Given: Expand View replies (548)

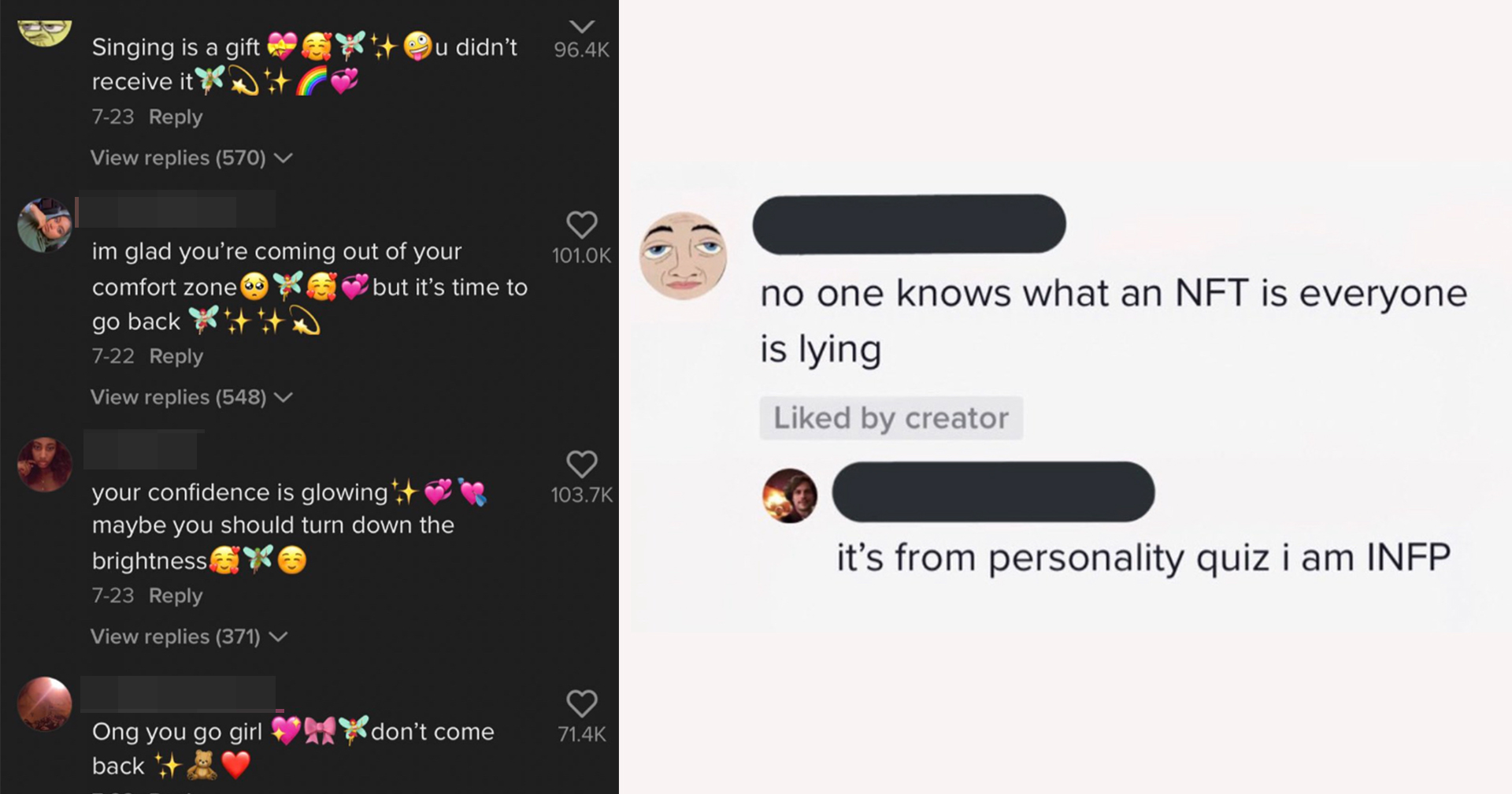Looking at the screenshot, I should (191, 397).
